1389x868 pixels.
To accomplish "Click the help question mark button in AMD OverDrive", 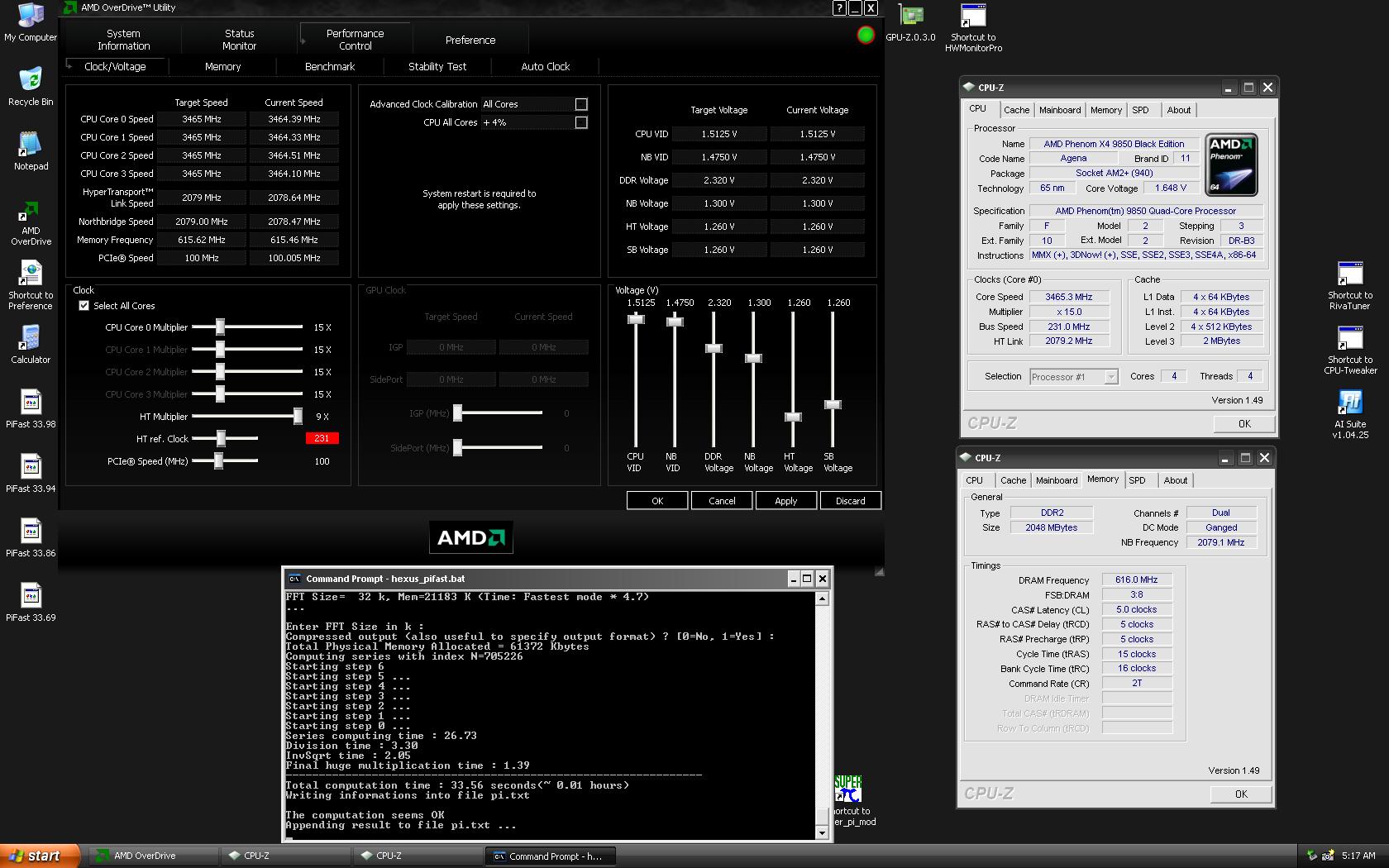I will [839, 7].
